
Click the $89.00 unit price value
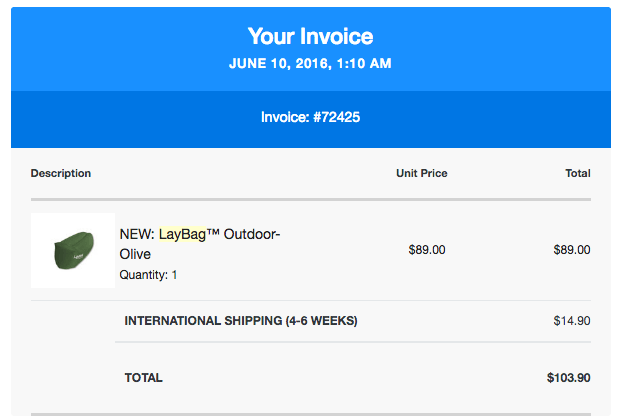427,250
